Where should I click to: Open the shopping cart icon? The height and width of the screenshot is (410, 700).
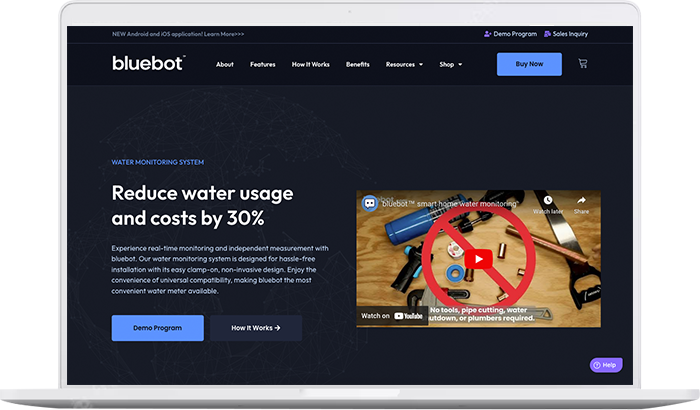pyautogui.click(x=583, y=63)
